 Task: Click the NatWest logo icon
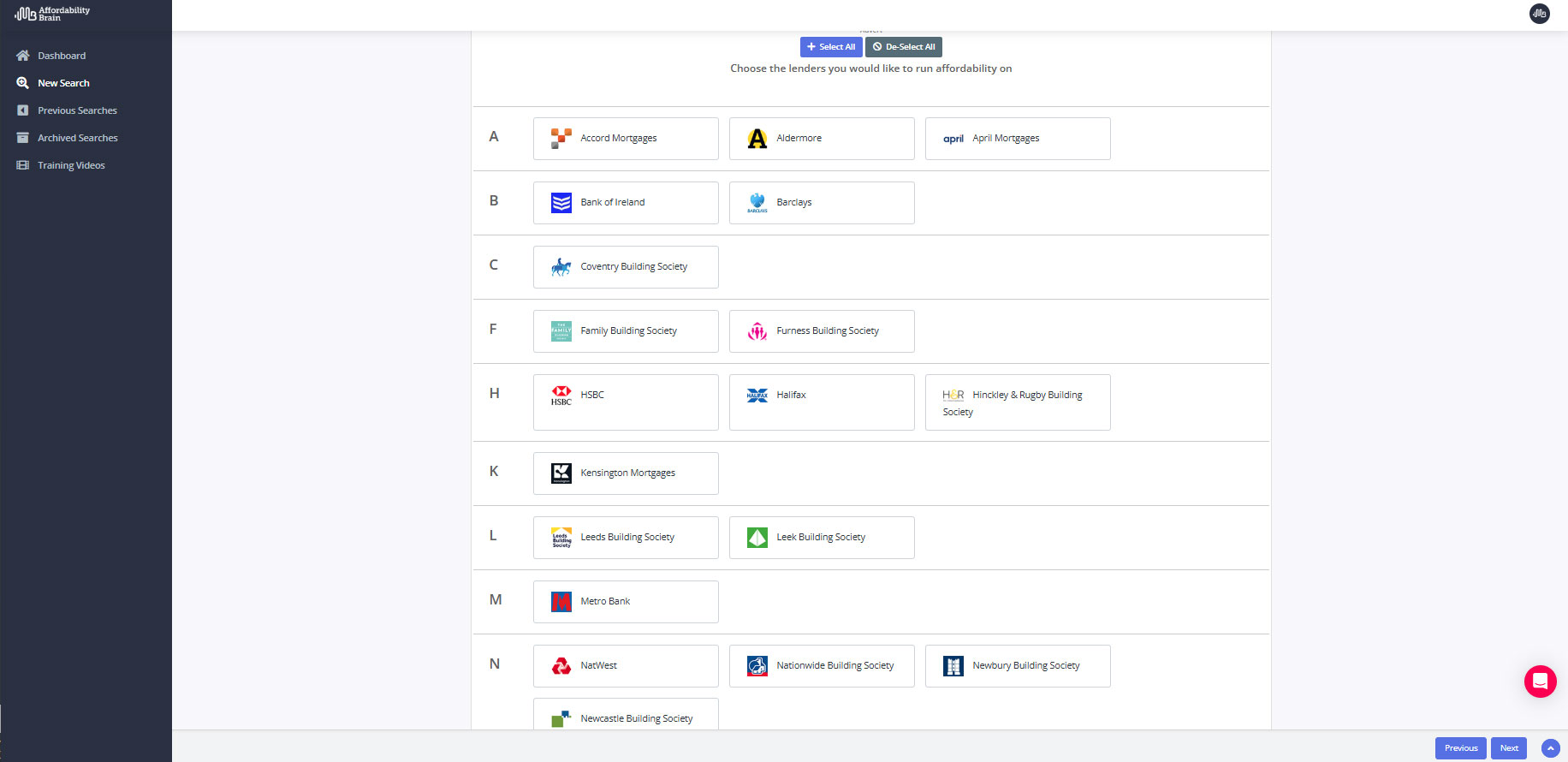[561, 666]
